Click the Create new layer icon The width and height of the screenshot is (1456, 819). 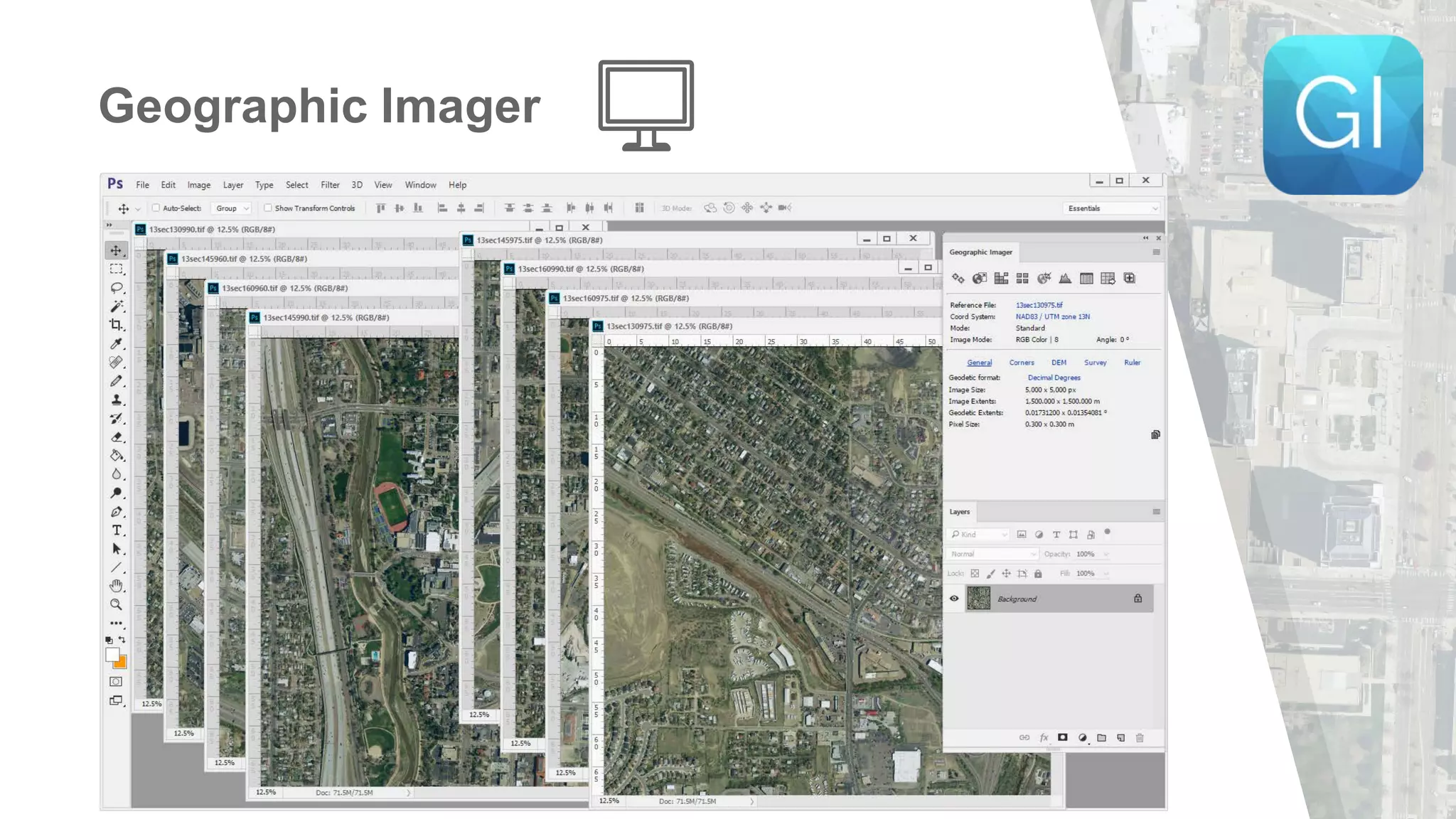(1120, 738)
